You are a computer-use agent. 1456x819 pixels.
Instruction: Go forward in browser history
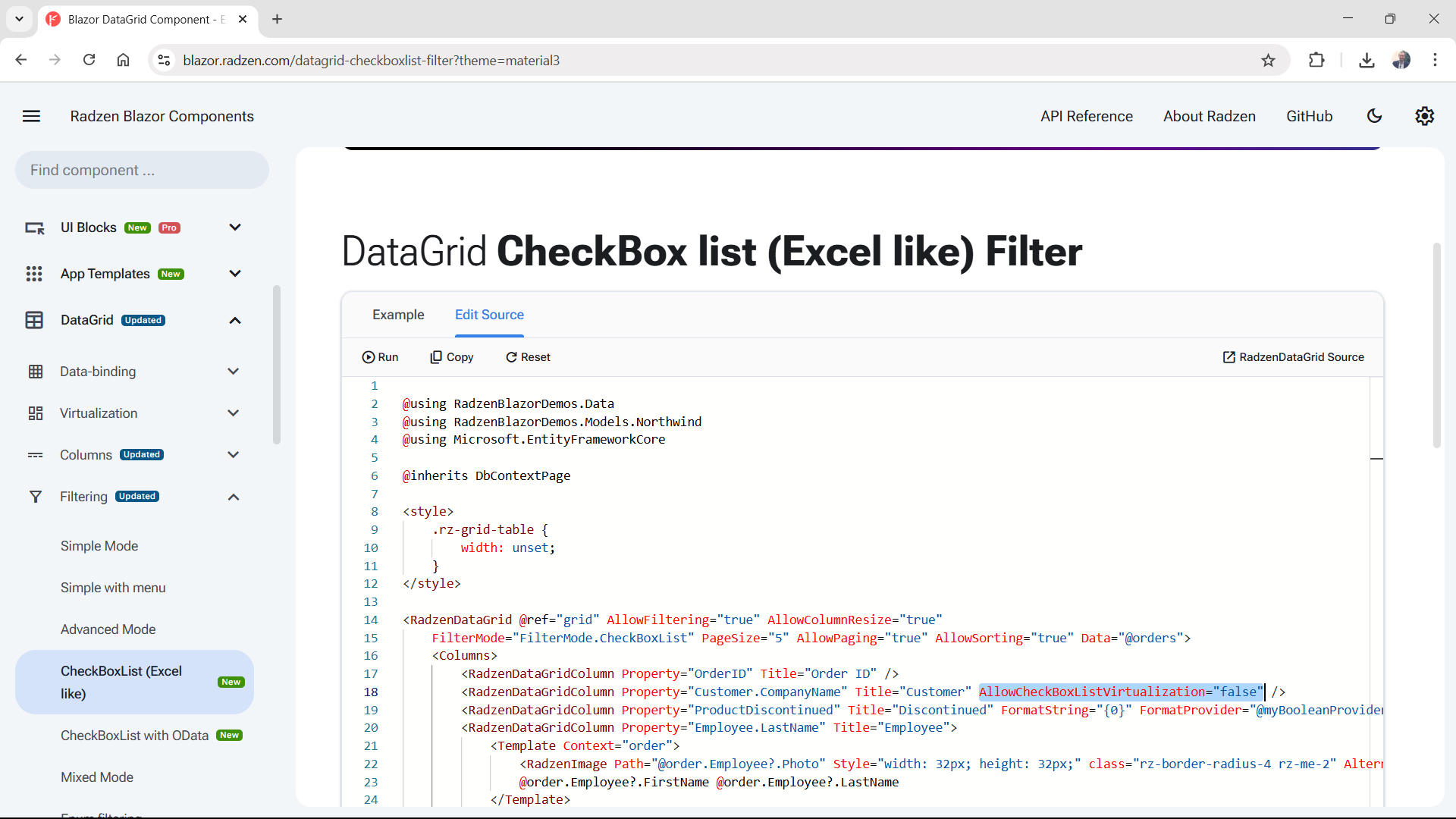[x=55, y=61]
